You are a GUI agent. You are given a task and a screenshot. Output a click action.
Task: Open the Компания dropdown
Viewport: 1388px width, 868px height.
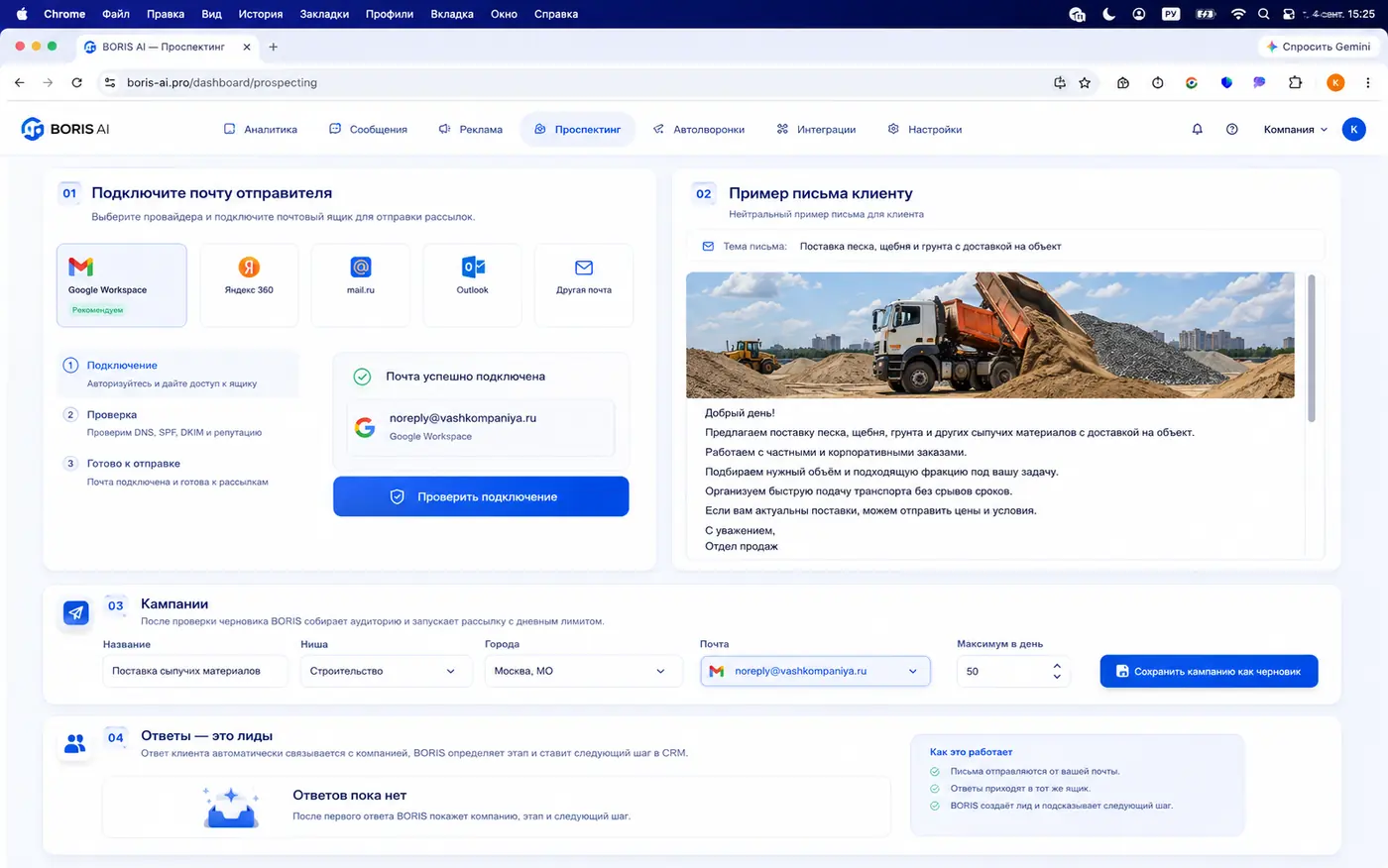(1295, 130)
